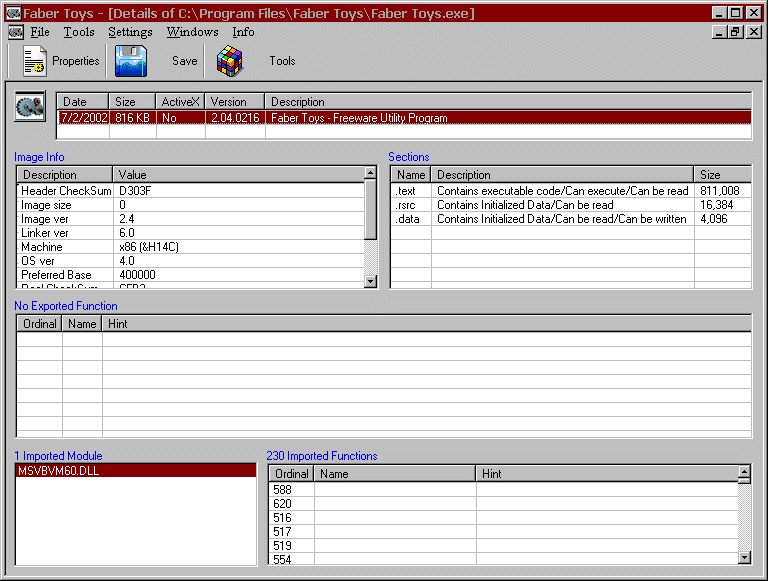Image resolution: width=768 pixels, height=581 pixels.
Task: Click Image Info scrollbar thumb
Action: [x=371, y=209]
